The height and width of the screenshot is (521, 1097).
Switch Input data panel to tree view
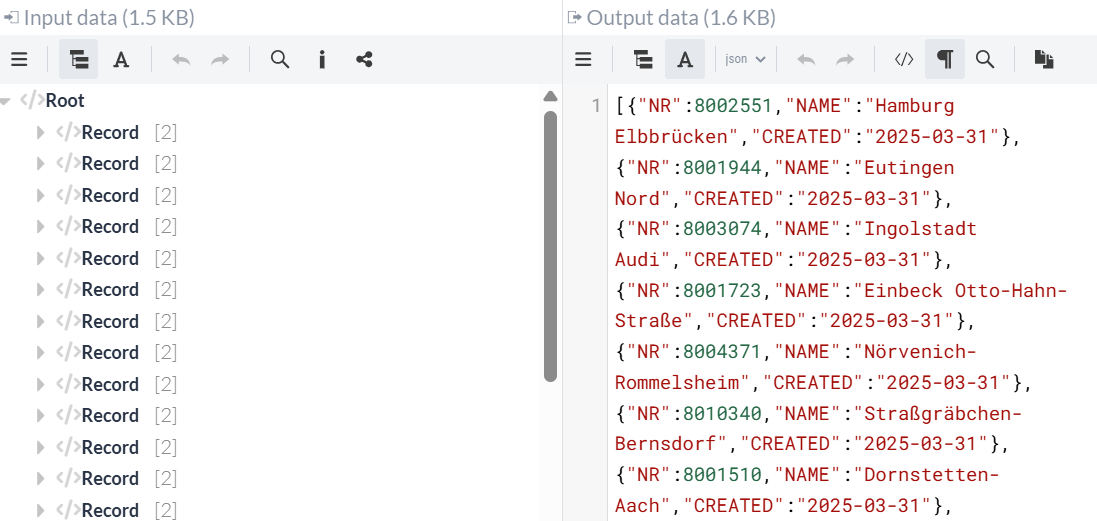point(79,60)
